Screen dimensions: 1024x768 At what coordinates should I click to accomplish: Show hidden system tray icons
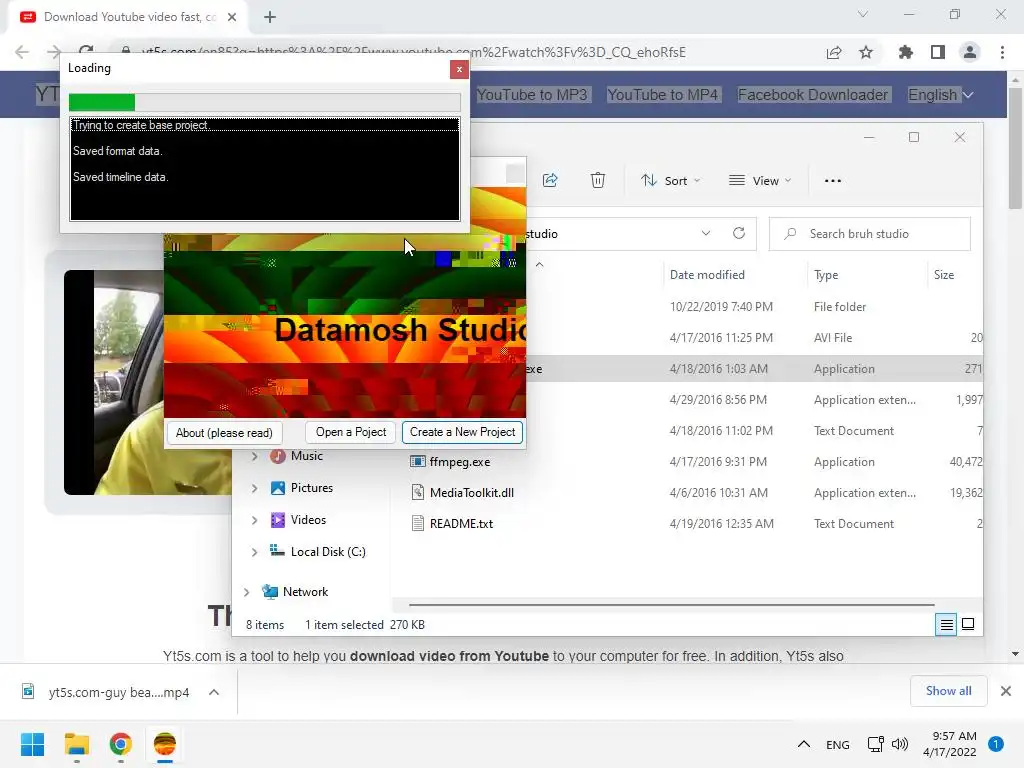pyautogui.click(x=804, y=744)
